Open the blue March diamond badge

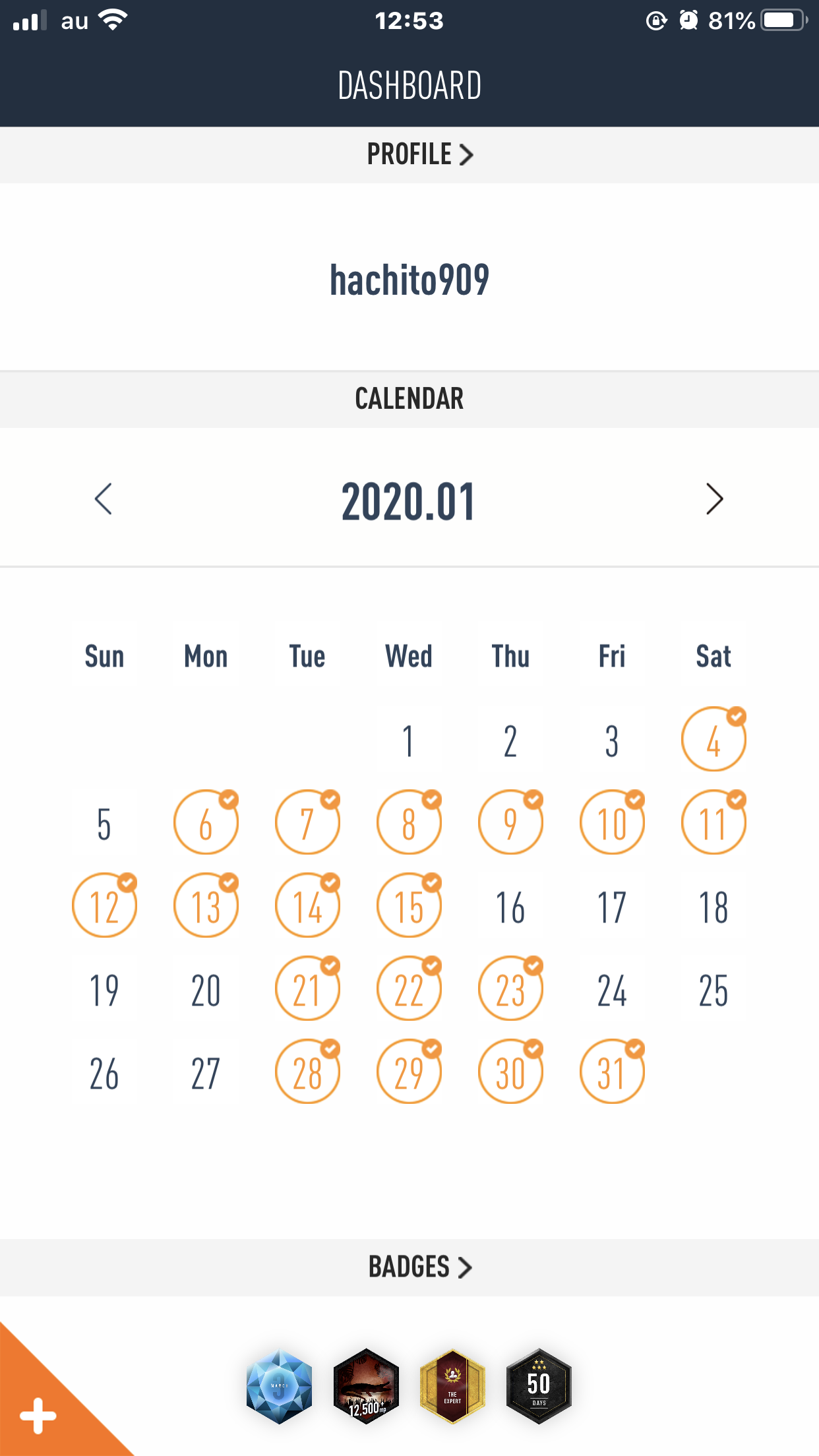click(279, 1386)
